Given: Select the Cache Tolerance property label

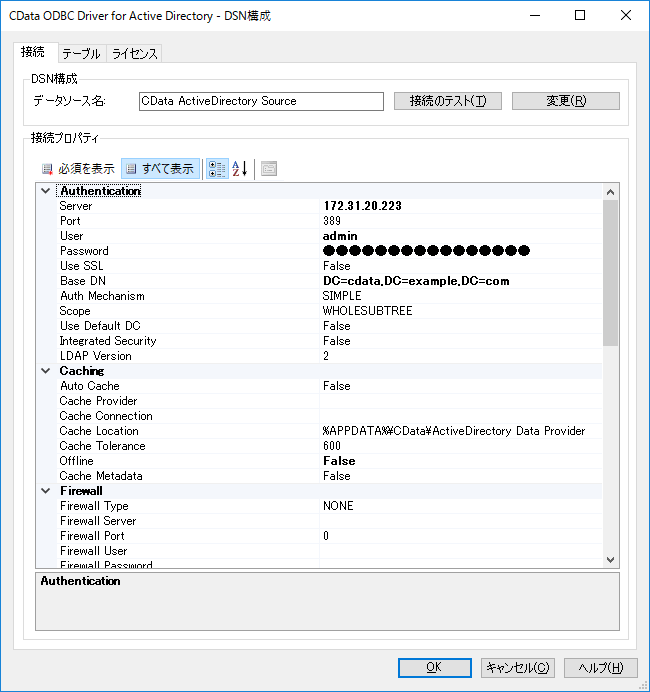Looking at the screenshot, I should 102,446.
